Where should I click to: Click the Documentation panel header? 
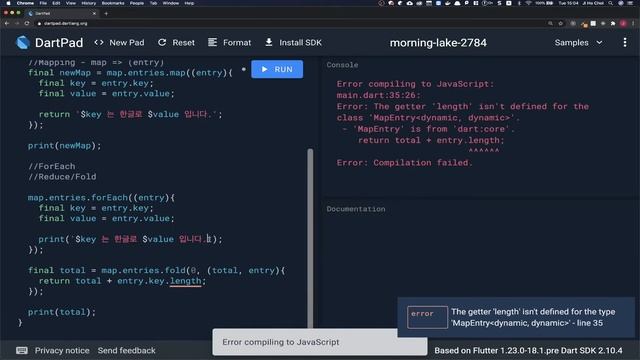pyautogui.click(x=356, y=209)
